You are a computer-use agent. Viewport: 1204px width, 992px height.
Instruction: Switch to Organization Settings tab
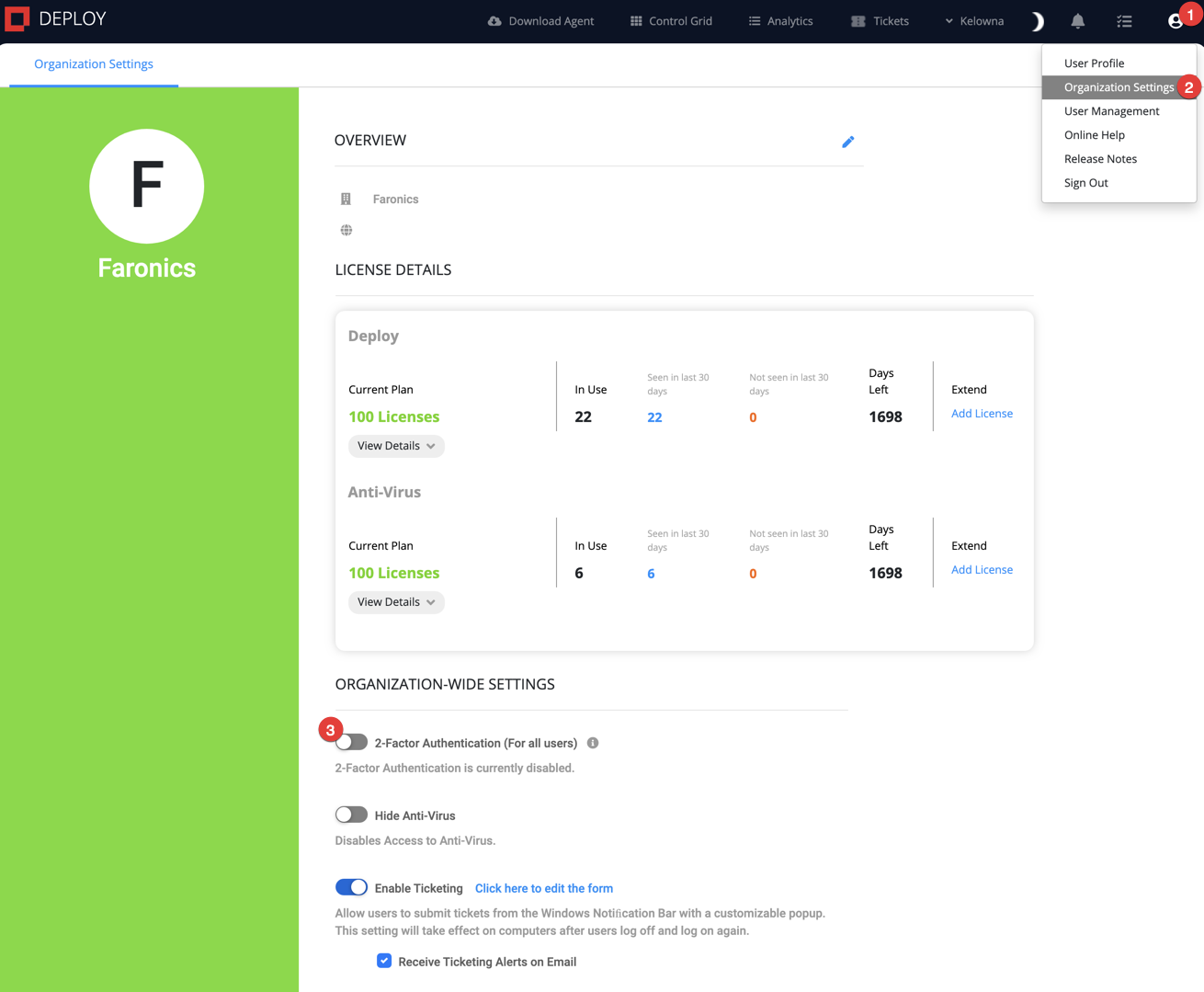point(94,64)
